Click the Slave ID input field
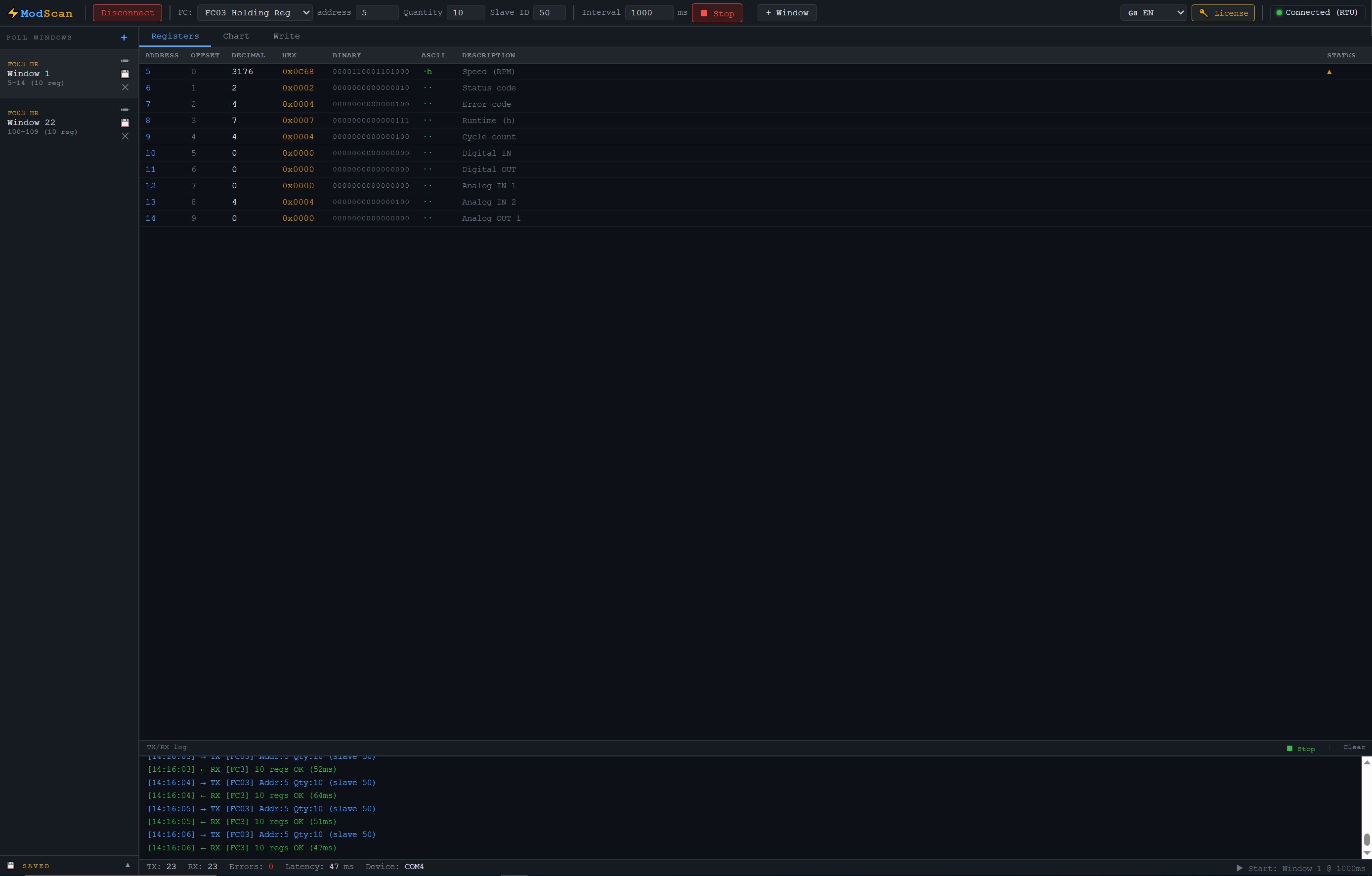 [x=549, y=12]
